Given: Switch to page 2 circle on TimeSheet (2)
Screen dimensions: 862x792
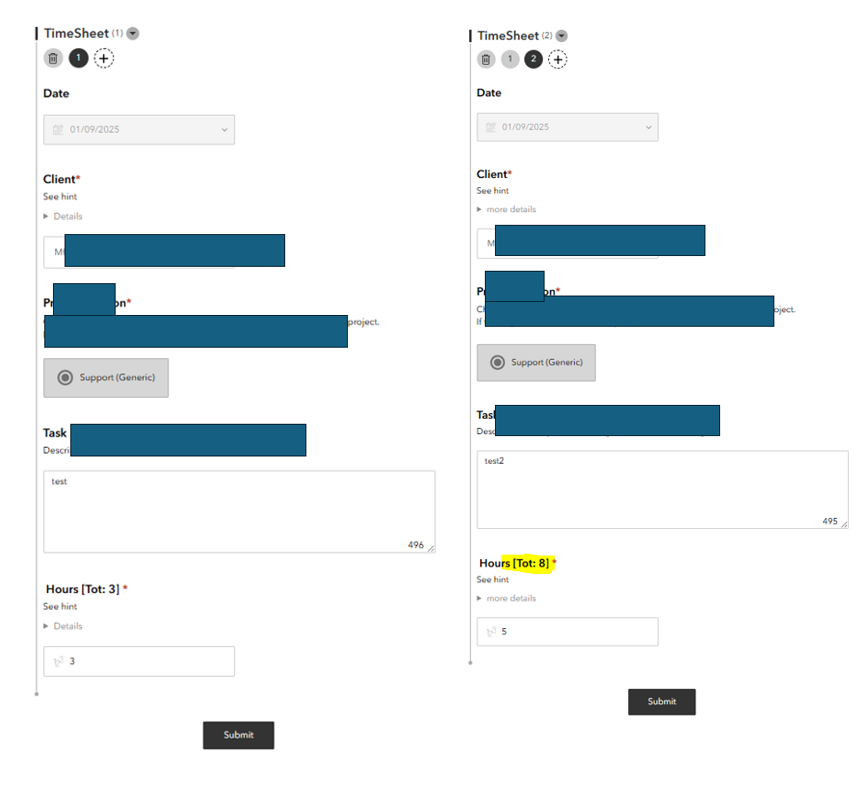Looking at the screenshot, I should coord(533,59).
